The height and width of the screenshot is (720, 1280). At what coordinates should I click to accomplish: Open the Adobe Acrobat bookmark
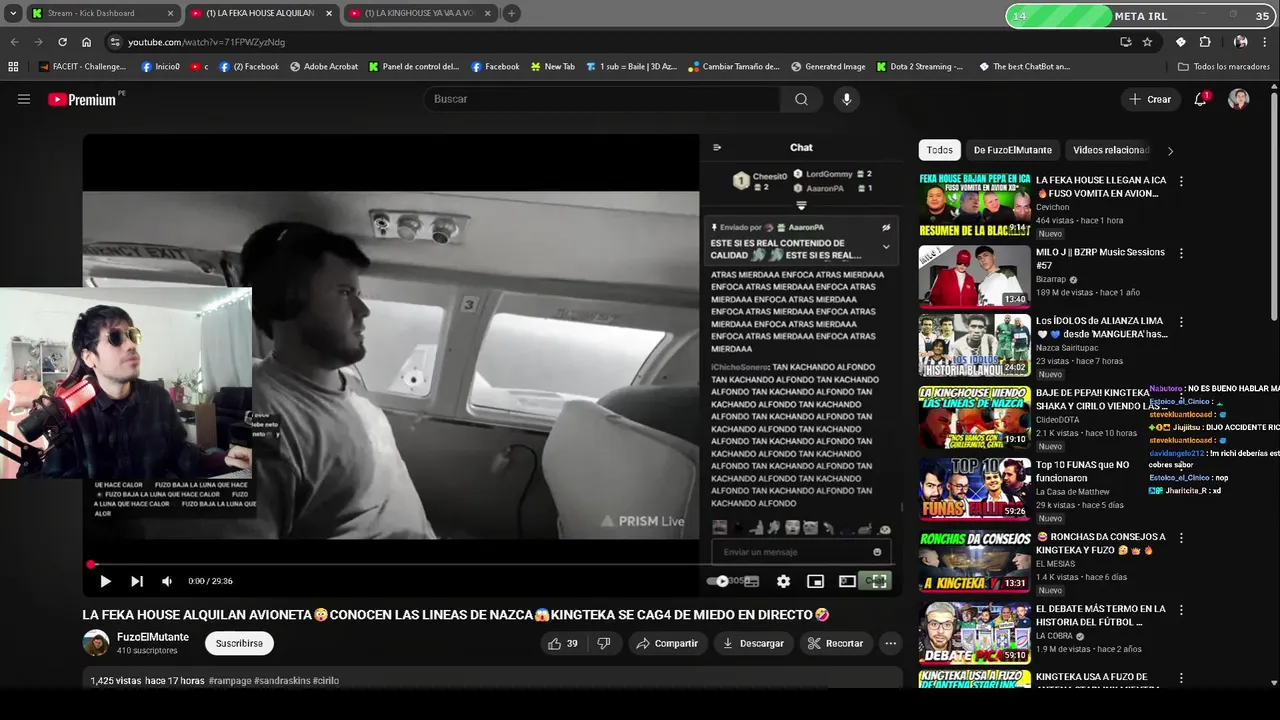pos(324,66)
